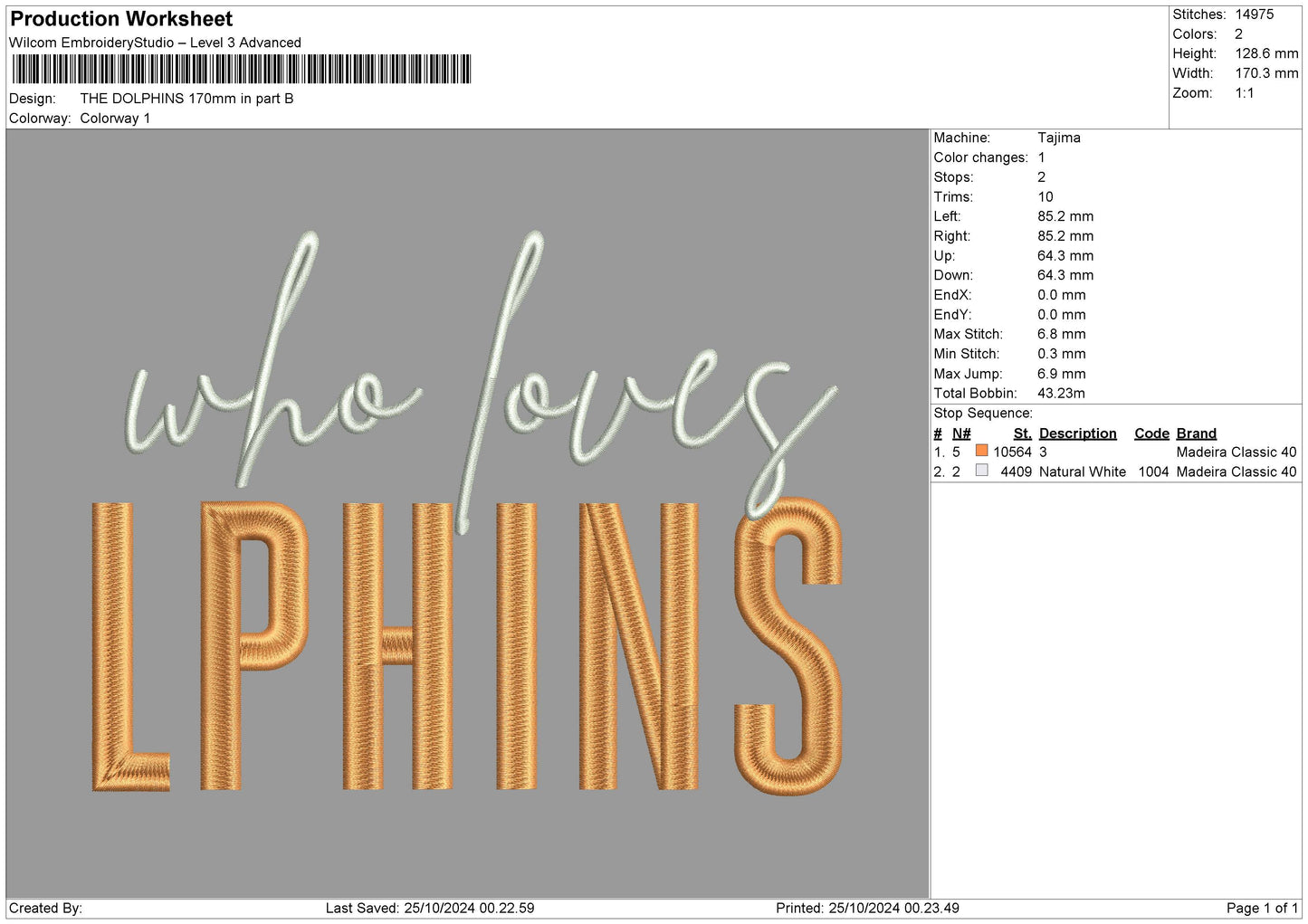Click the Min Stitch value '0.3 mm'
Viewport: 1308px width, 924px height.
[1062, 354]
